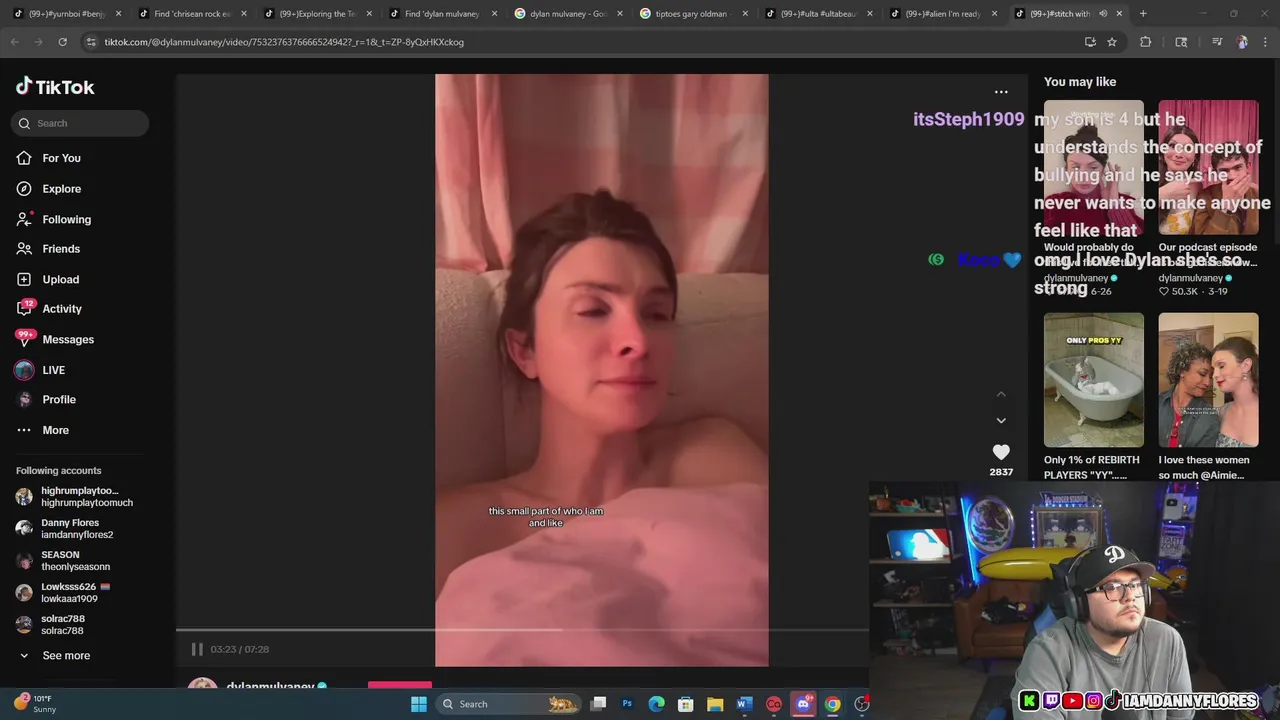Open a new browser tab
Screen dimensions: 1280x720
click(x=1143, y=14)
